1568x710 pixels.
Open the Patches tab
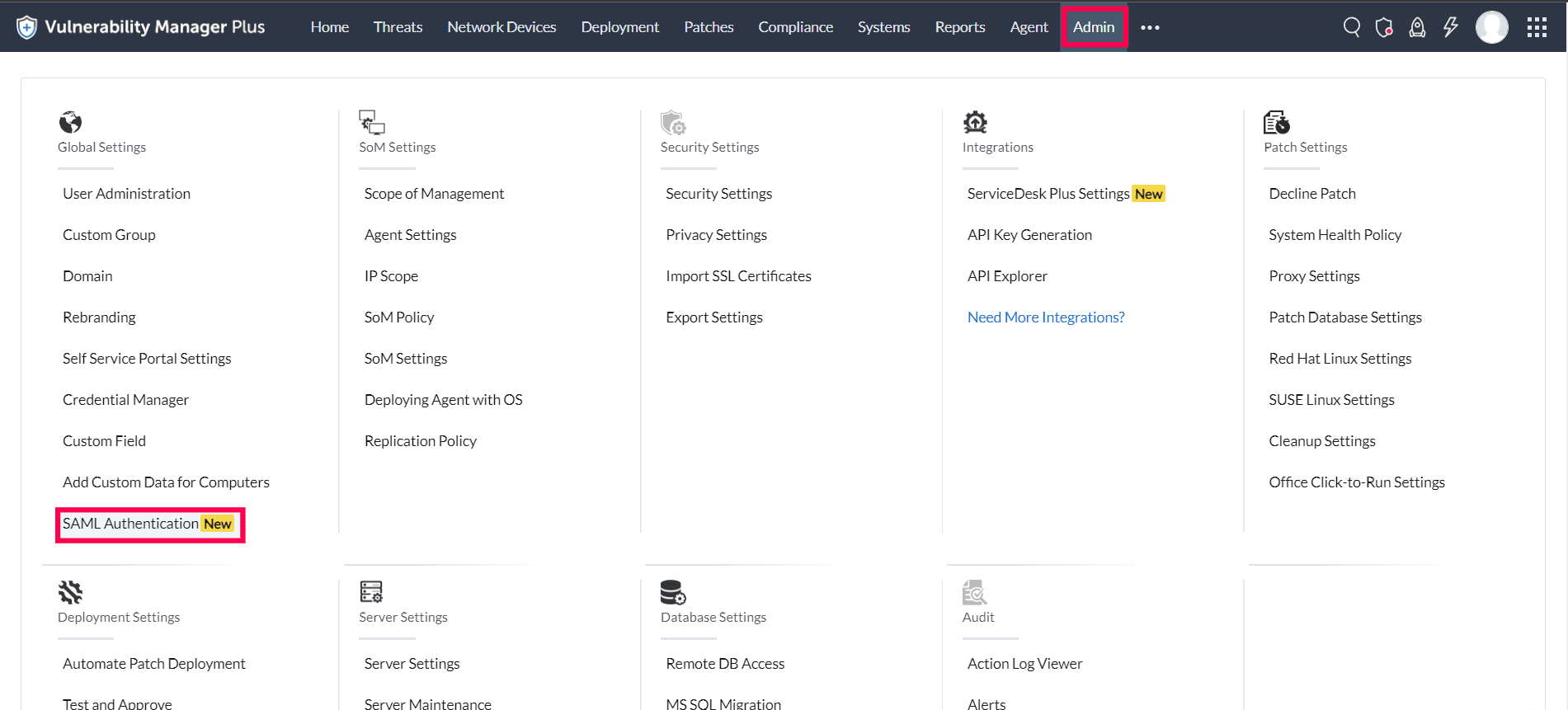(709, 27)
